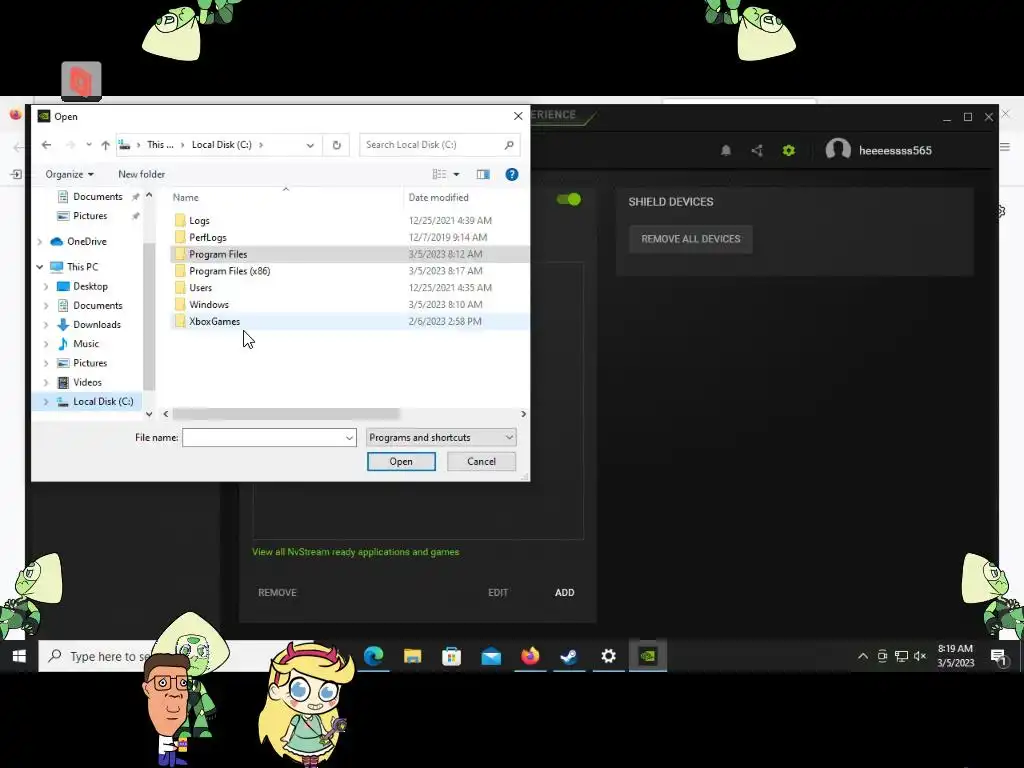Open the Action Center notification icon

[x=999, y=656]
